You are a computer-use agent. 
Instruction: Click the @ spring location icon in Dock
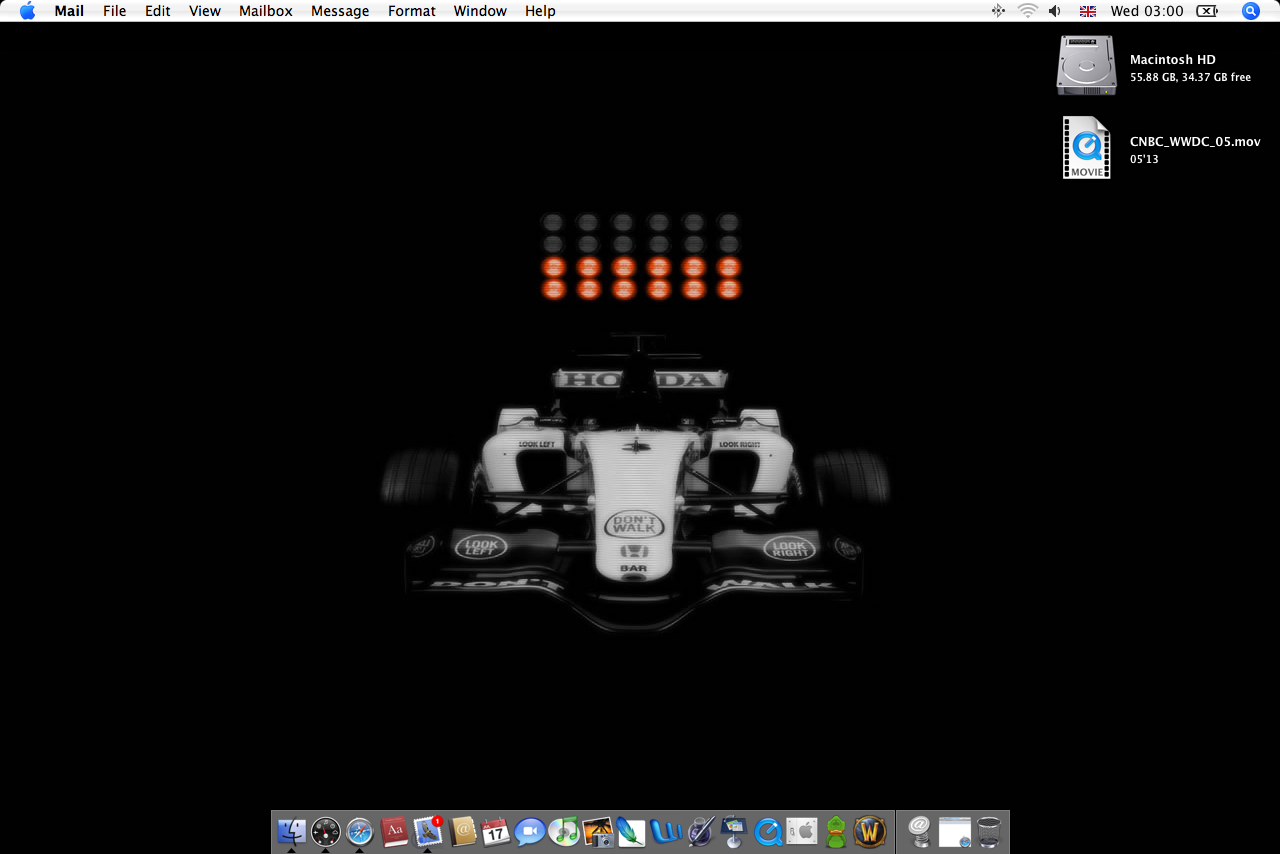click(920, 831)
